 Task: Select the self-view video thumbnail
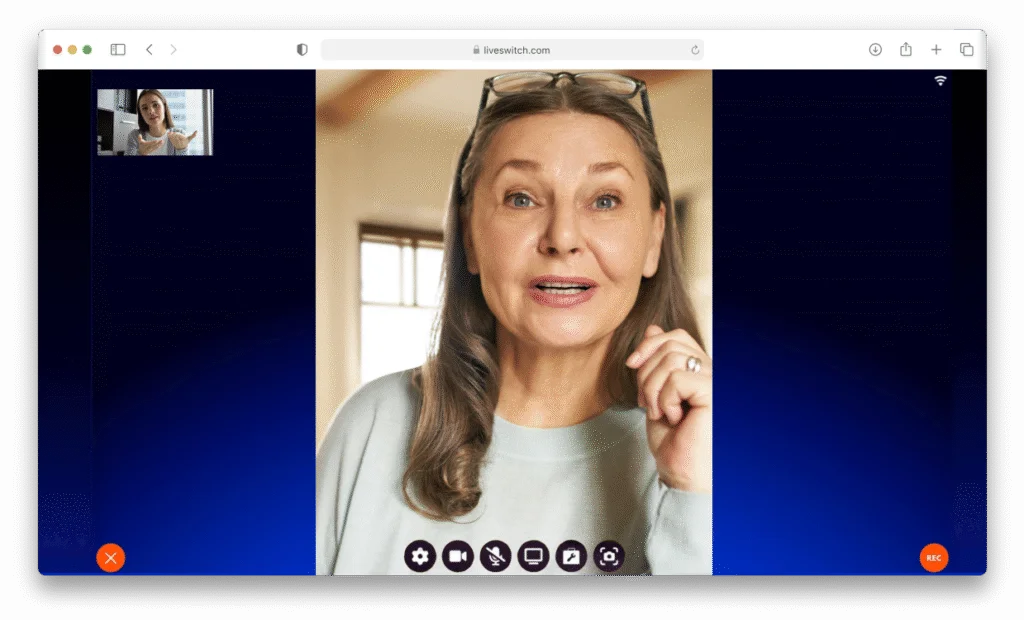155,122
